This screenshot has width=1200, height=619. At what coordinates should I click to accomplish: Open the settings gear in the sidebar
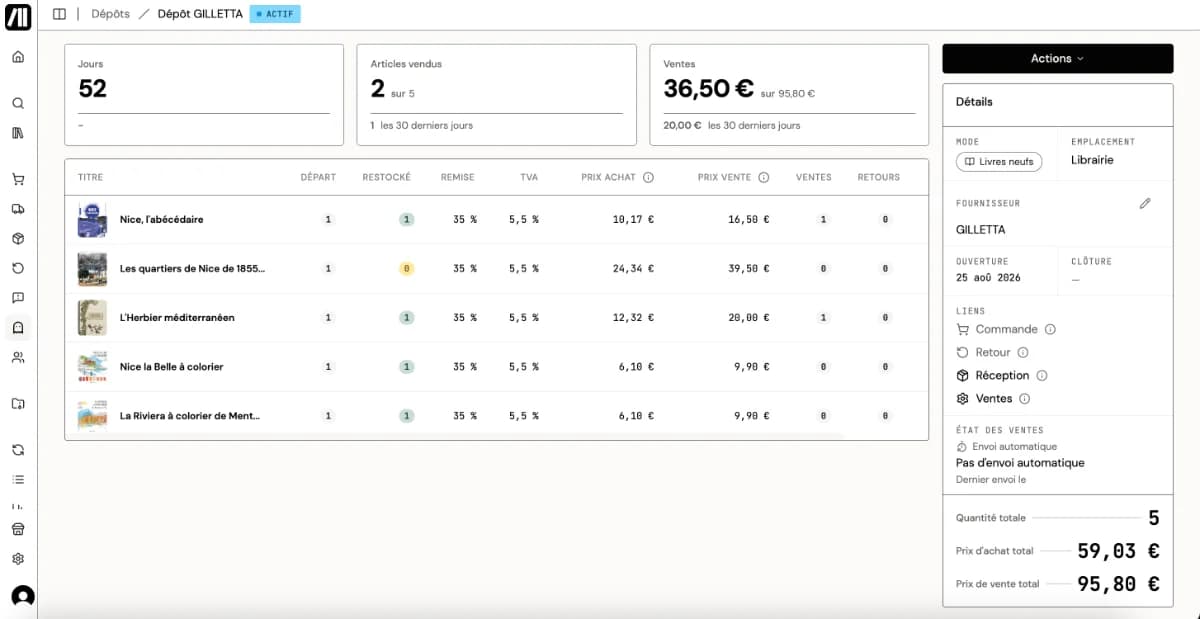18,559
